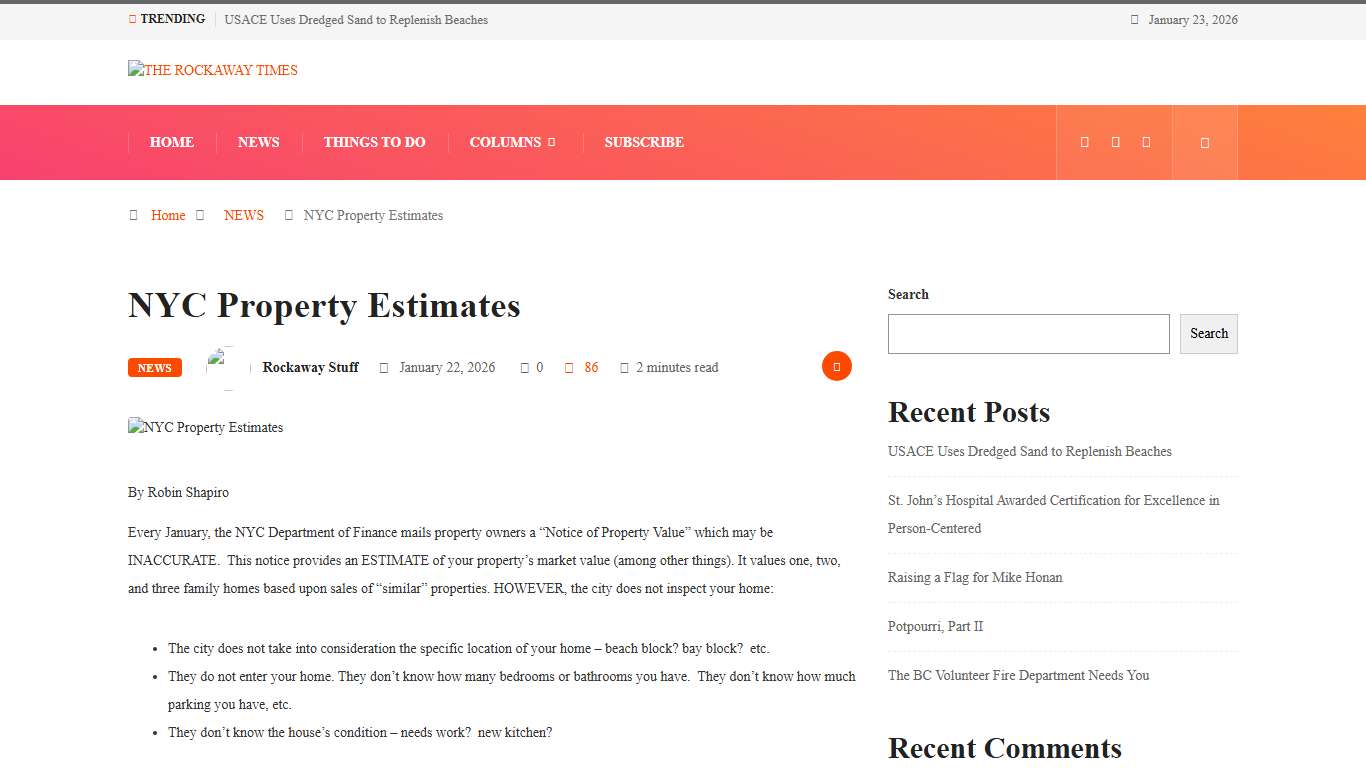Viewport: 1366px width, 768px height.
Task: Click the Instagram icon in the header
Action: [x=1146, y=142]
